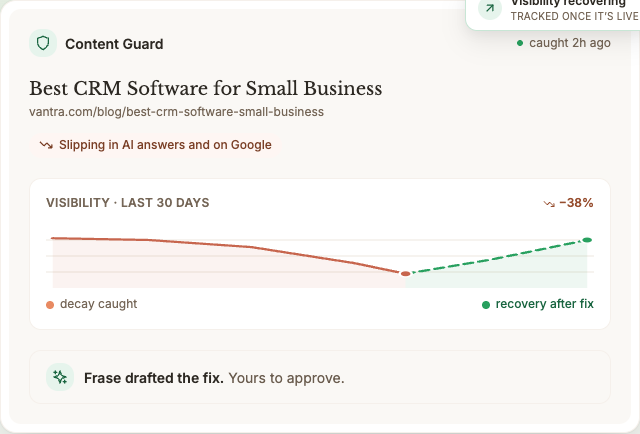Viewport: 640px width, 434px height.
Task: Click the red decay point on chart
Action: point(405,274)
